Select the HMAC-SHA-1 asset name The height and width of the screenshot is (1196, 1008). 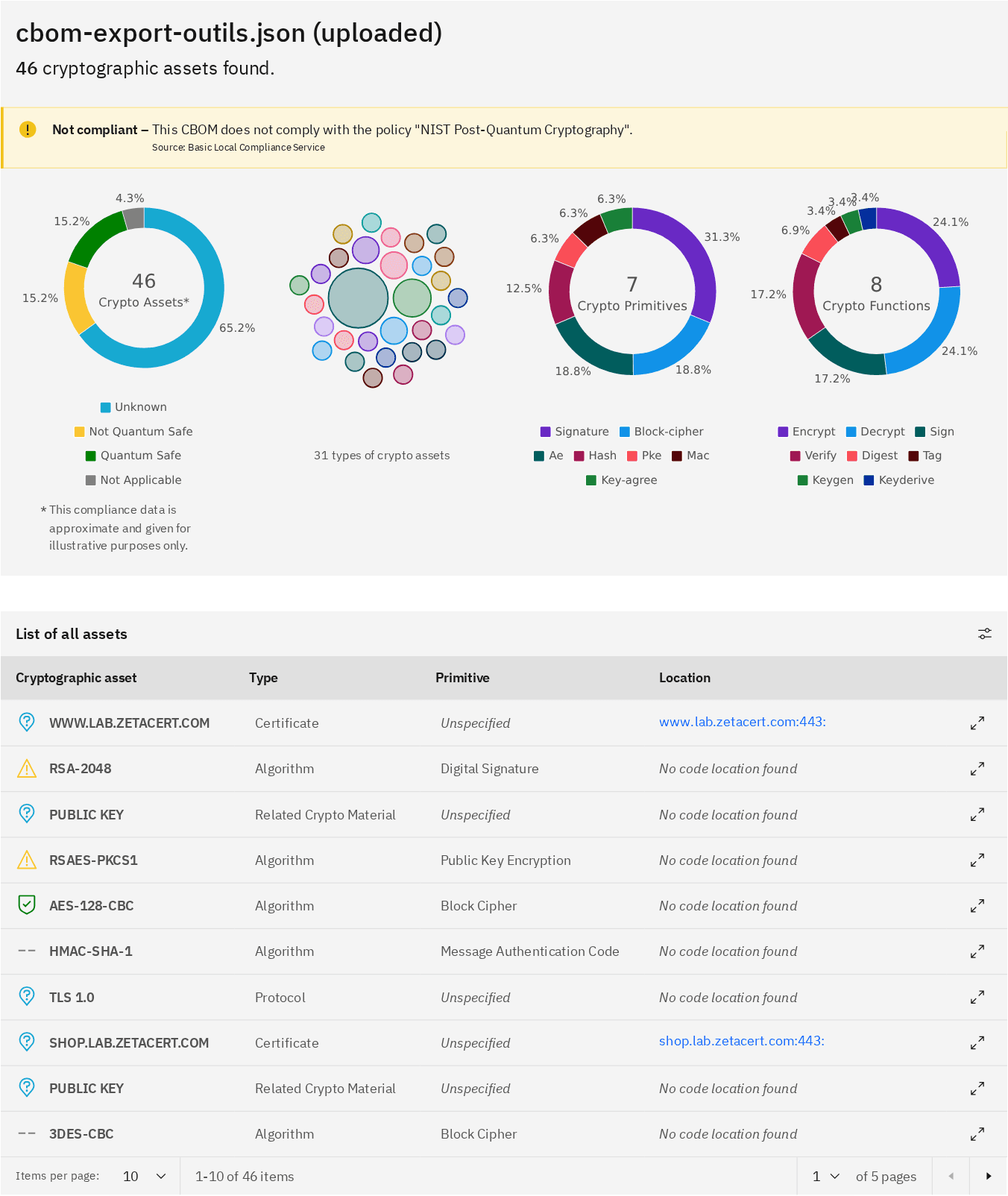91,951
